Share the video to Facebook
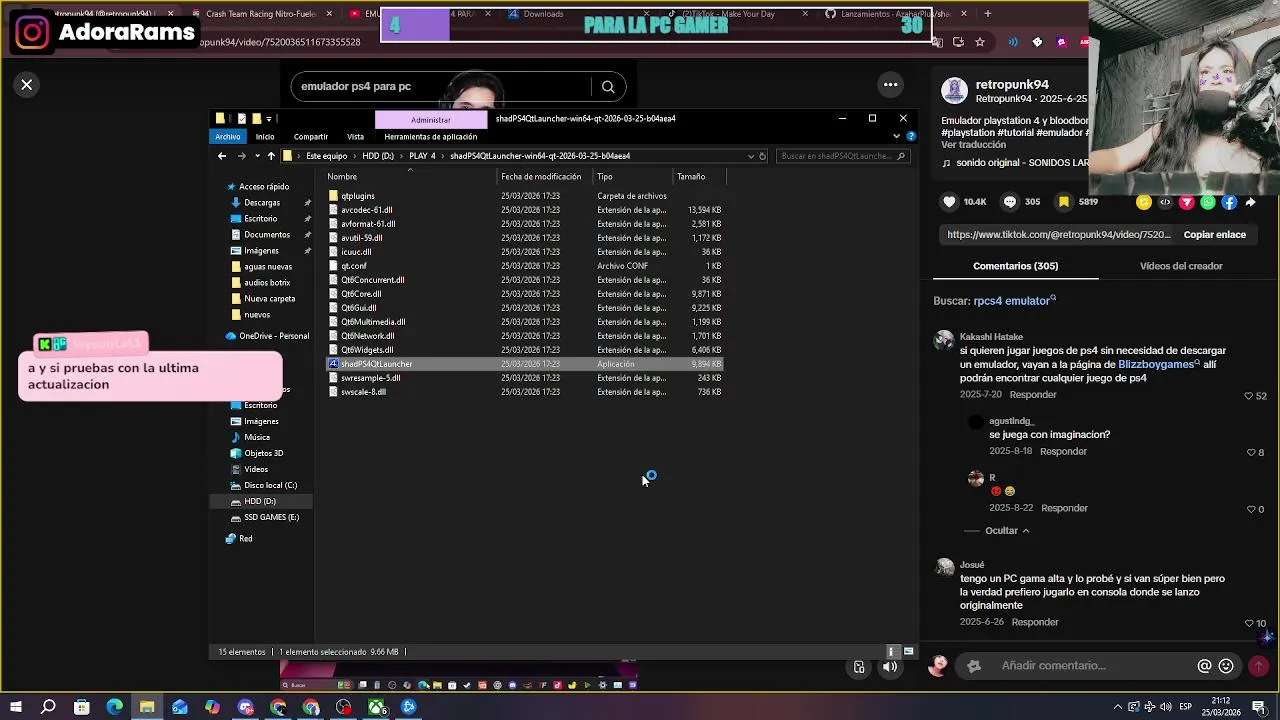Screen dimensions: 1280x720 [x=1229, y=202]
